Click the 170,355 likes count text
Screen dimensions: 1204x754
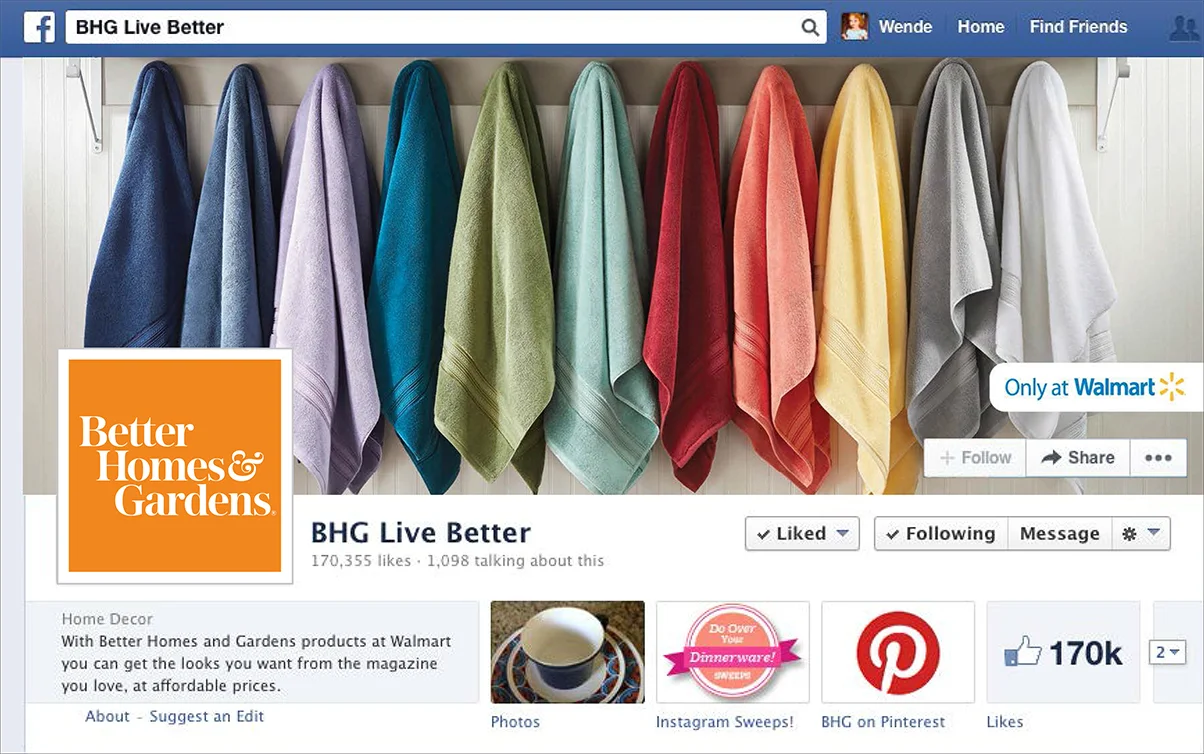tap(361, 561)
